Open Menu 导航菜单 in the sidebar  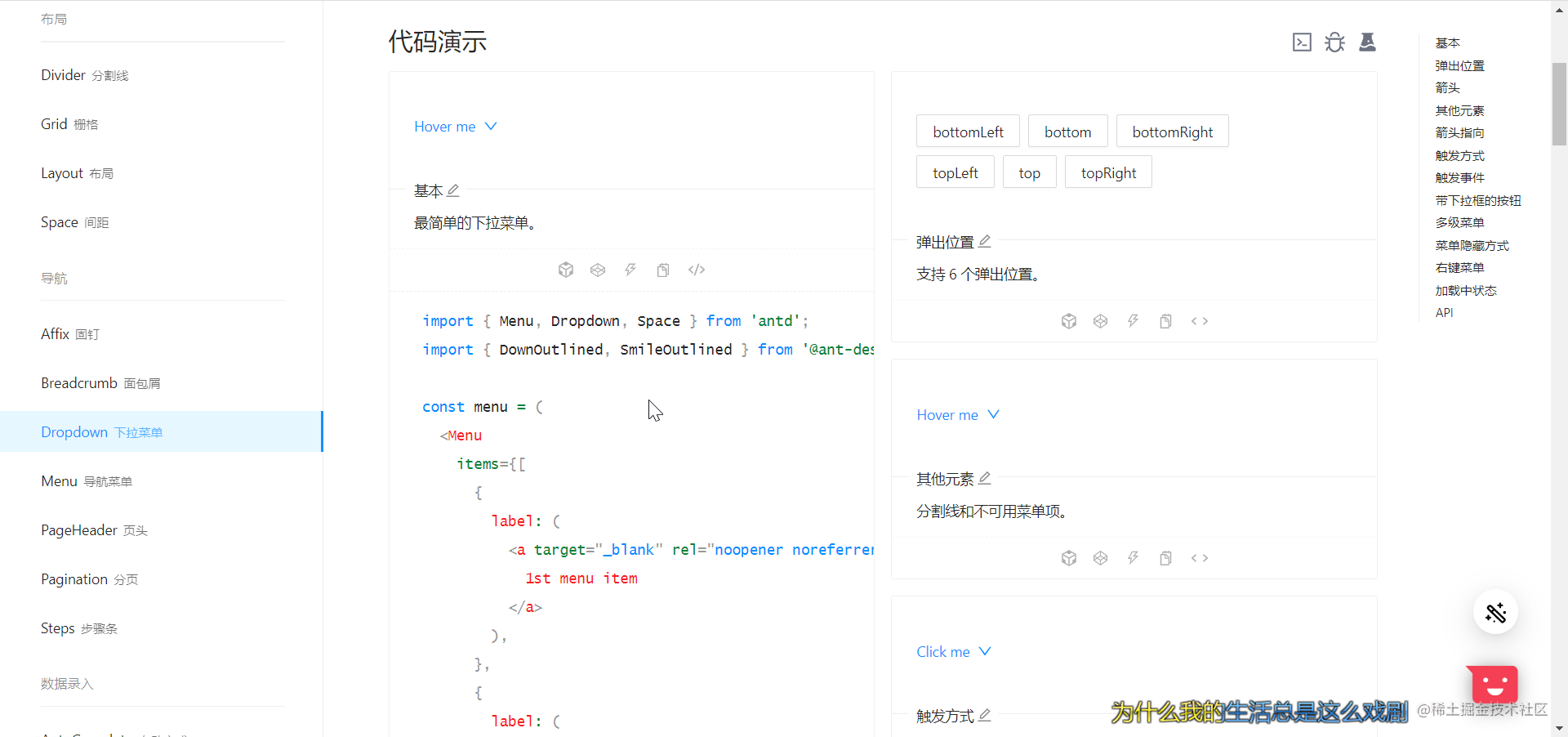pos(162,481)
